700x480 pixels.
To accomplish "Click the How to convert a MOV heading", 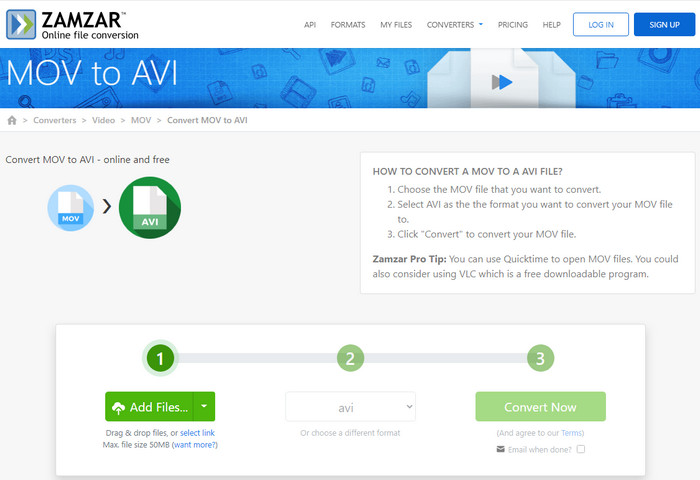I will tap(467, 171).
